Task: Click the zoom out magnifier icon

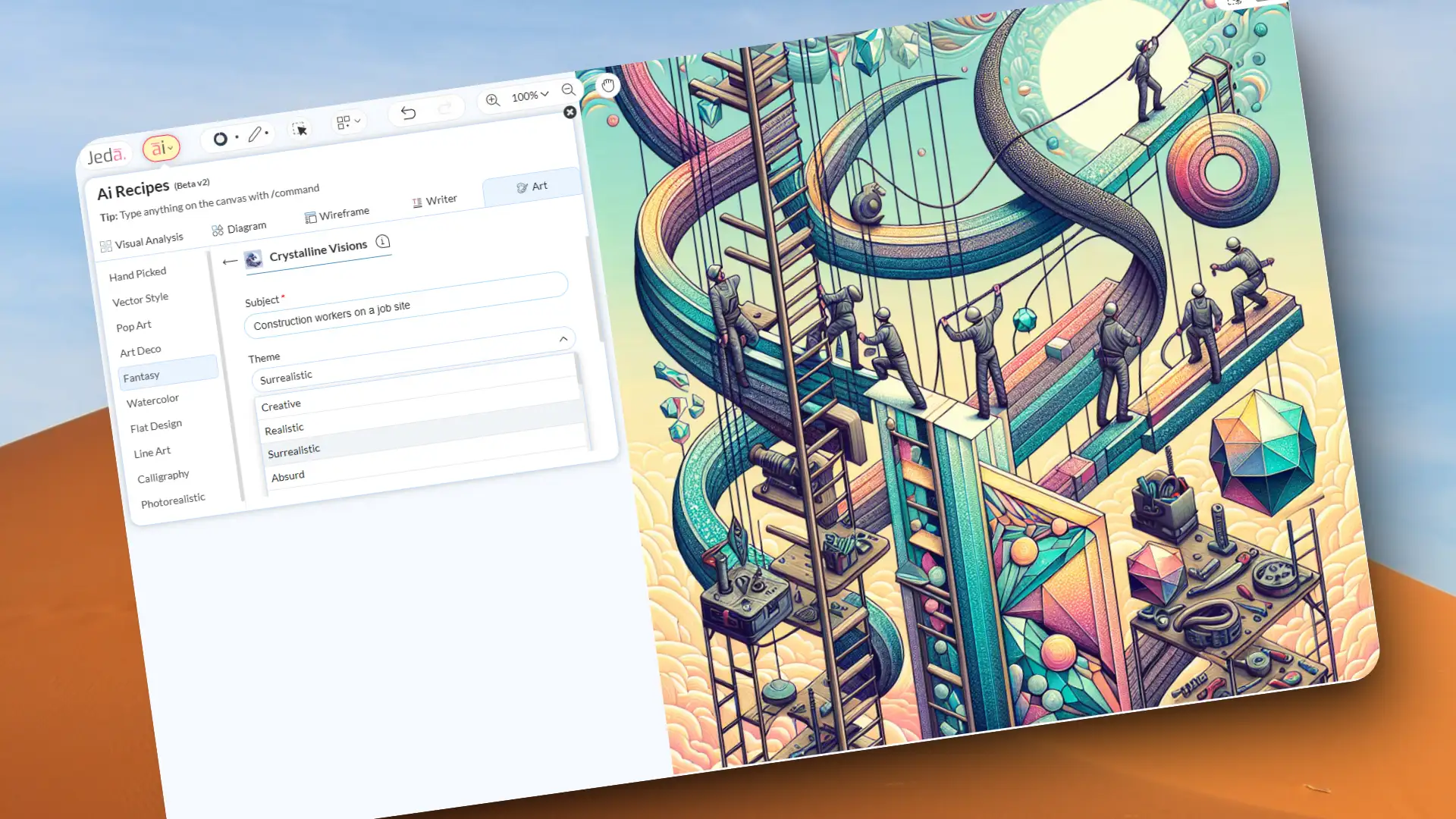Action: pyautogui.click(x=568, y=90)
